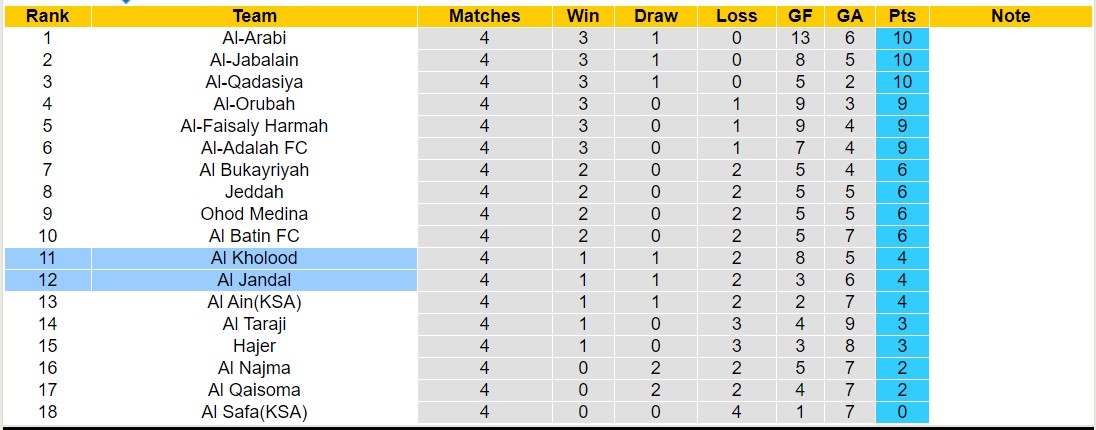
Task: Select the GF column header
Action: pyautogui.click(x=799, y=16)
